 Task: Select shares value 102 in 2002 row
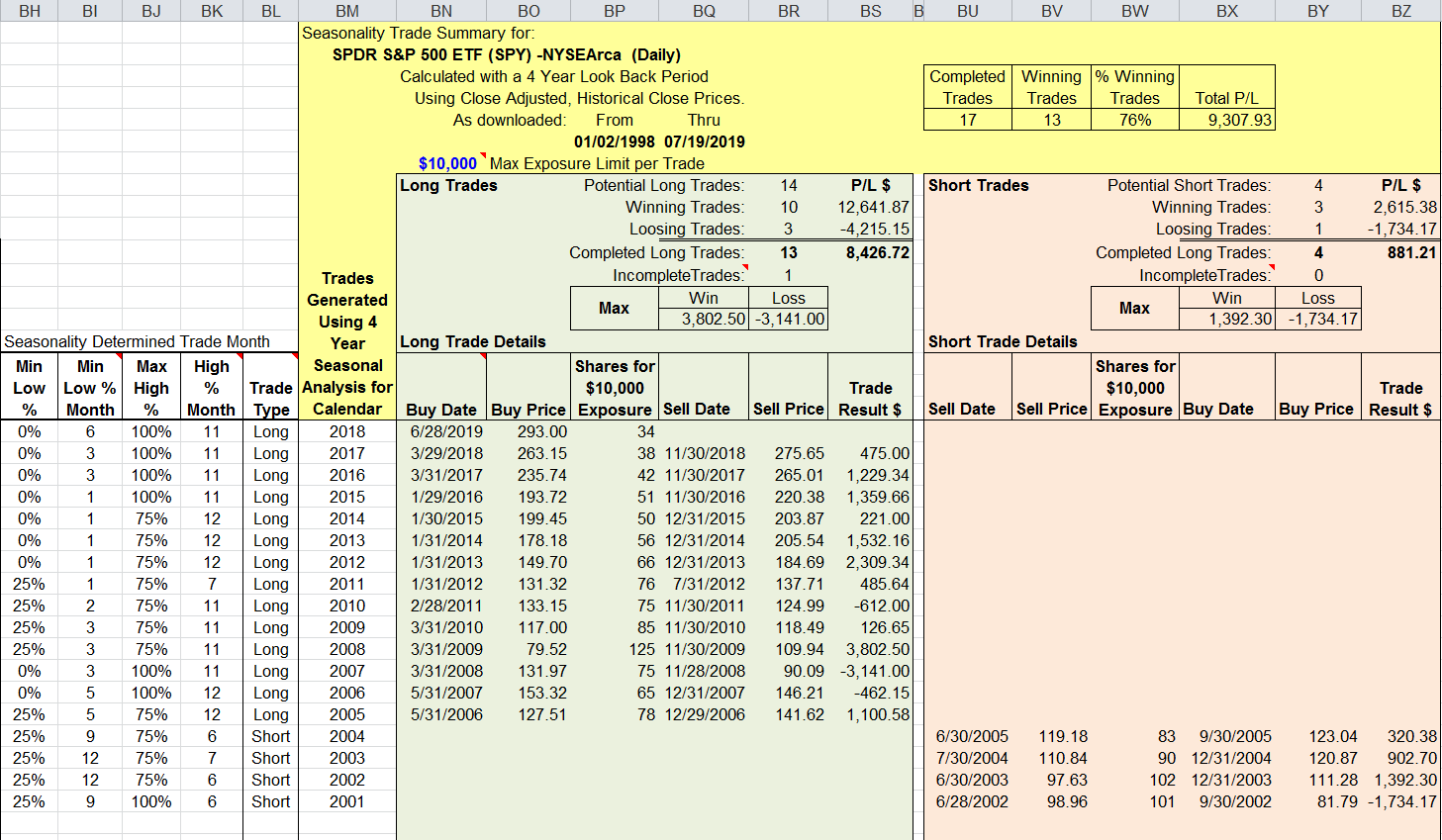(1162, 780)
